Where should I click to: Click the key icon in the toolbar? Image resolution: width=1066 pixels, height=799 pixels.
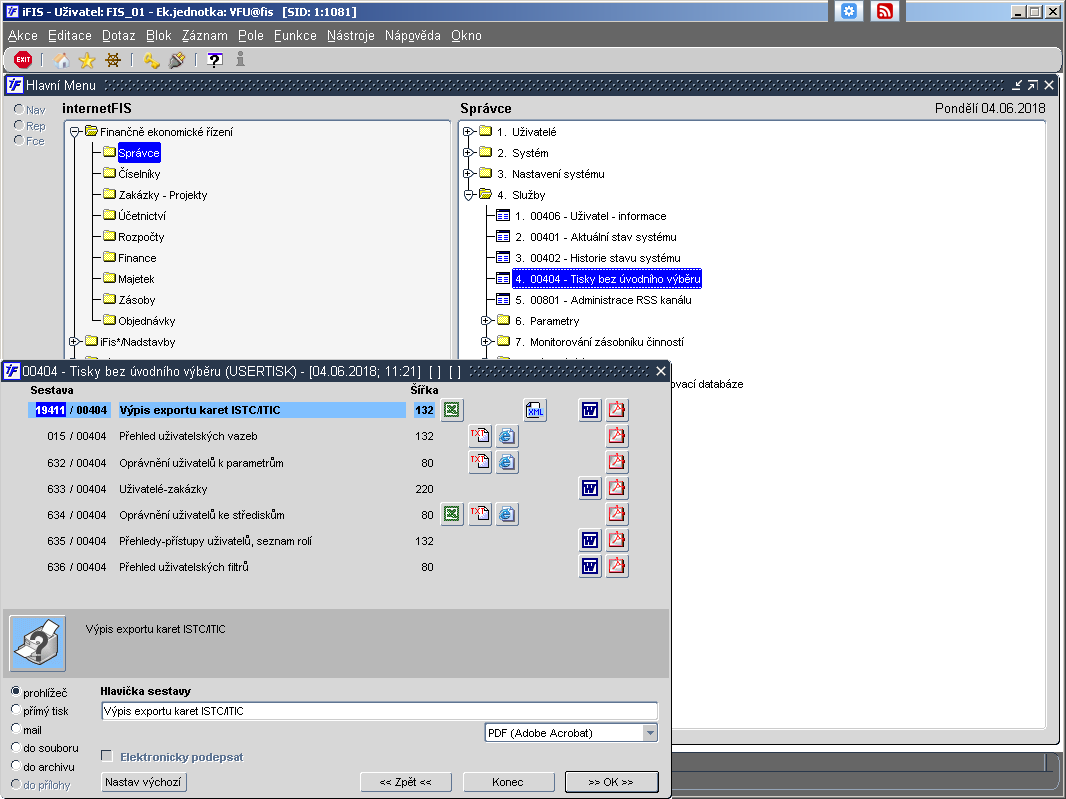(x=152, y=60)
